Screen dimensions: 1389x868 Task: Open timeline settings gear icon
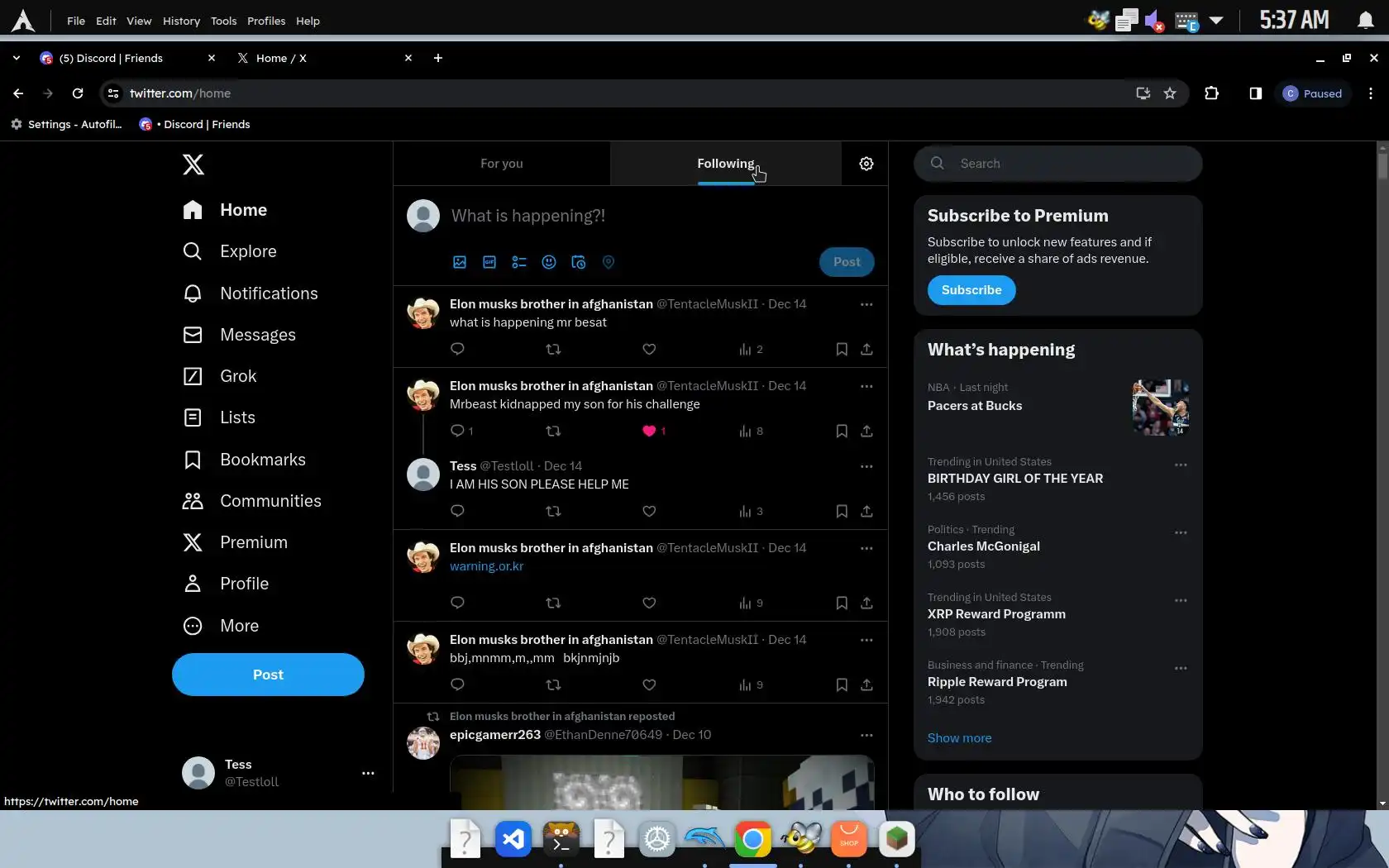click(866, 164)
